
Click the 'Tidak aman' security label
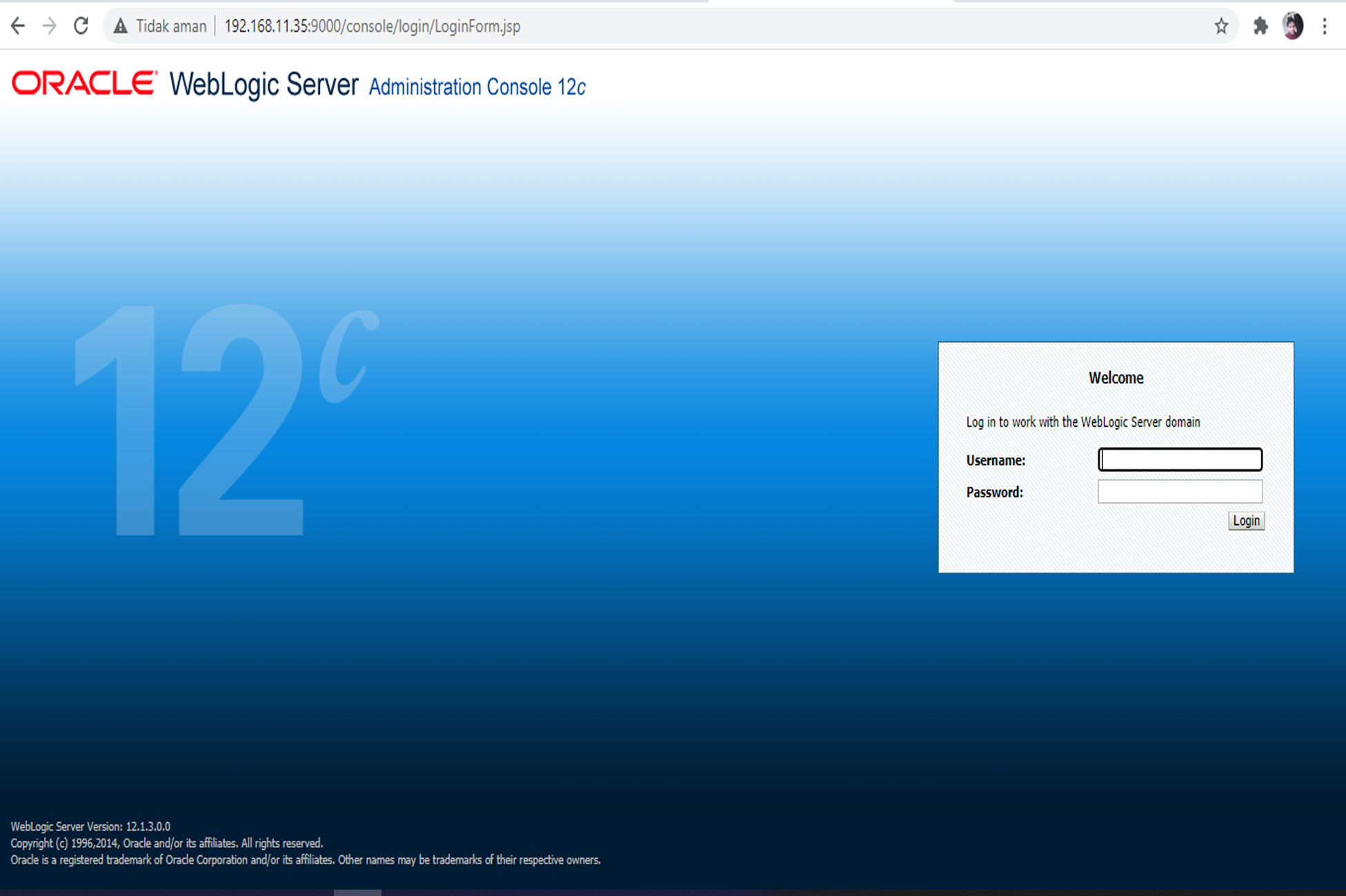point(171,26)
